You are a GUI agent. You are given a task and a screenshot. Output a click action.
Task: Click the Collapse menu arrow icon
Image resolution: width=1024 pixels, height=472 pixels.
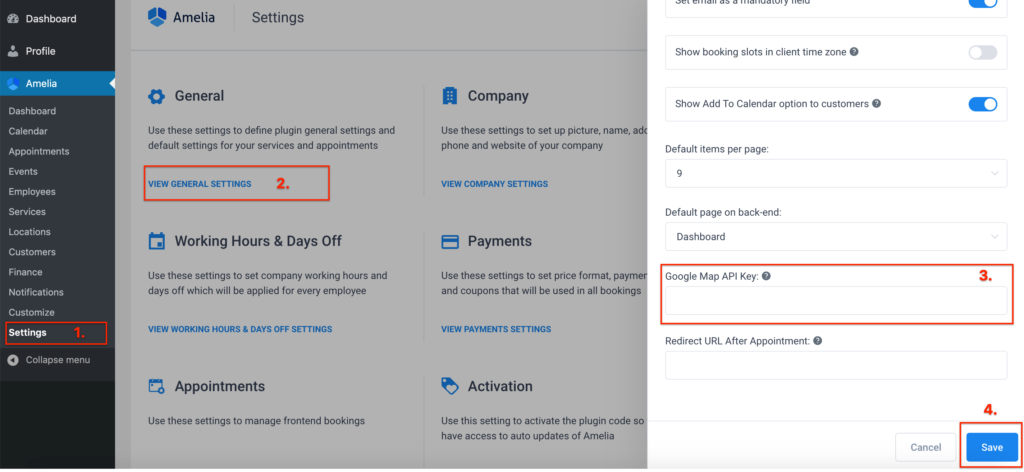click(13, 360)
